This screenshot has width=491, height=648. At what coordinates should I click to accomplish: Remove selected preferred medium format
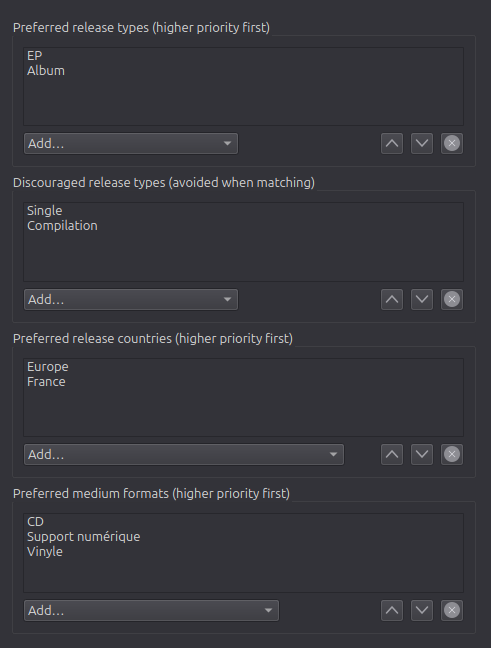[452, 610]
